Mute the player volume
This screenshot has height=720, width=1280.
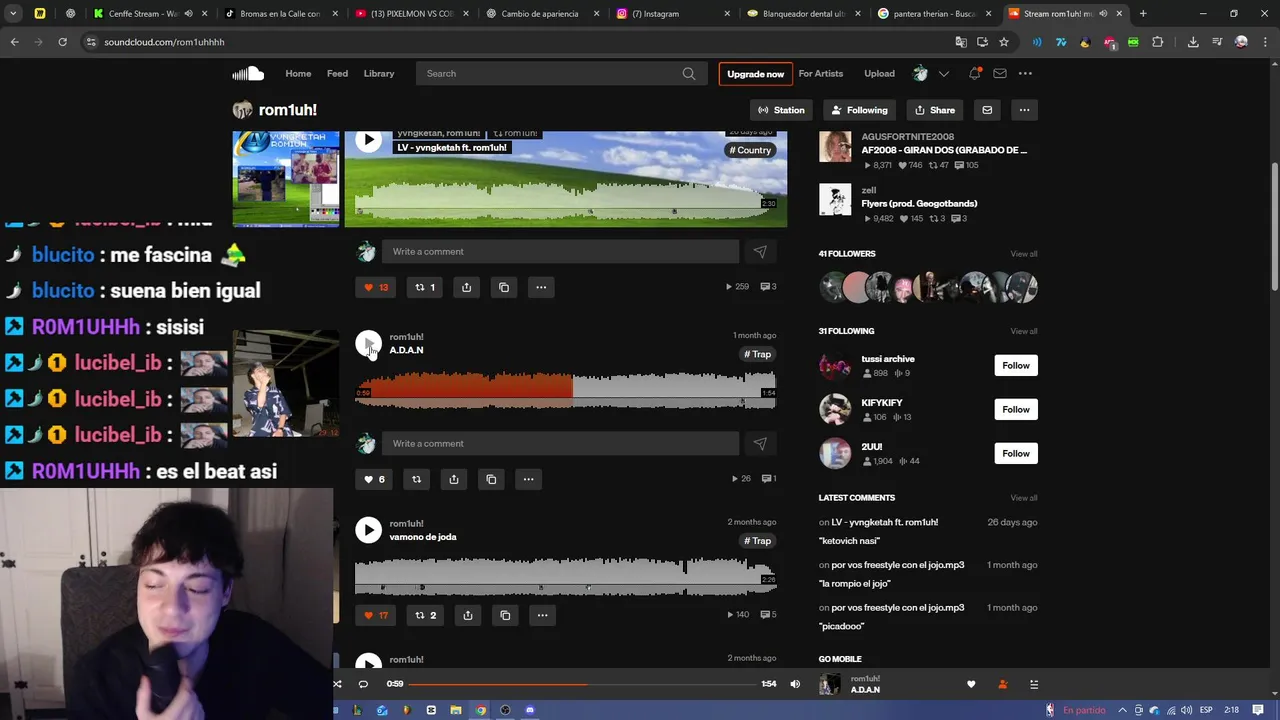click(x=795, y=684)
